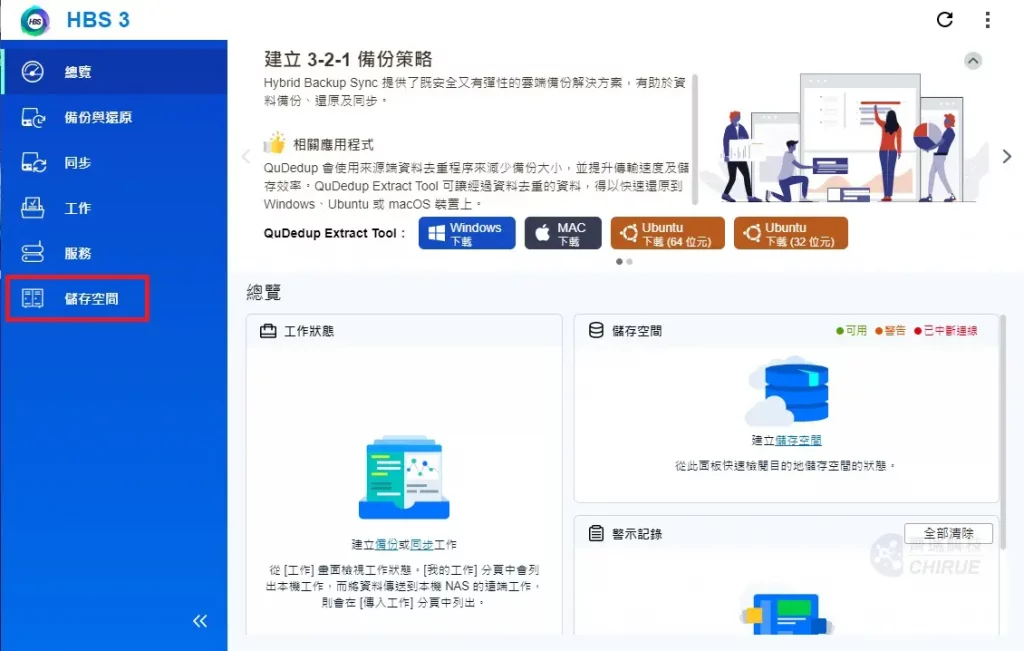Click the 建立 3-2-1 備份策略 heading
Screen dimensions: 1024x651
point(348,59)
